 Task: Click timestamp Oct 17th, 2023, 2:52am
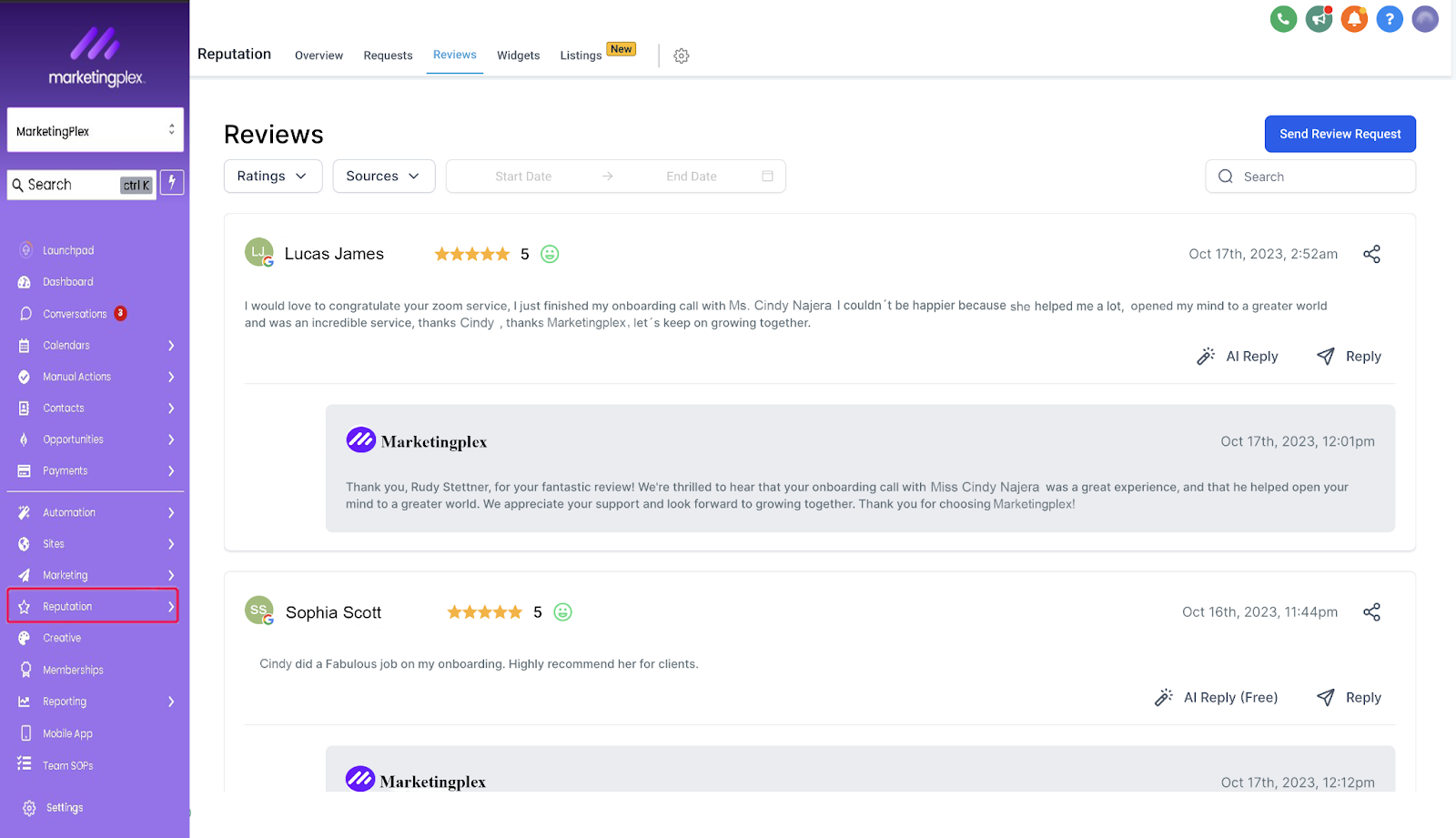pos(1263,254)
